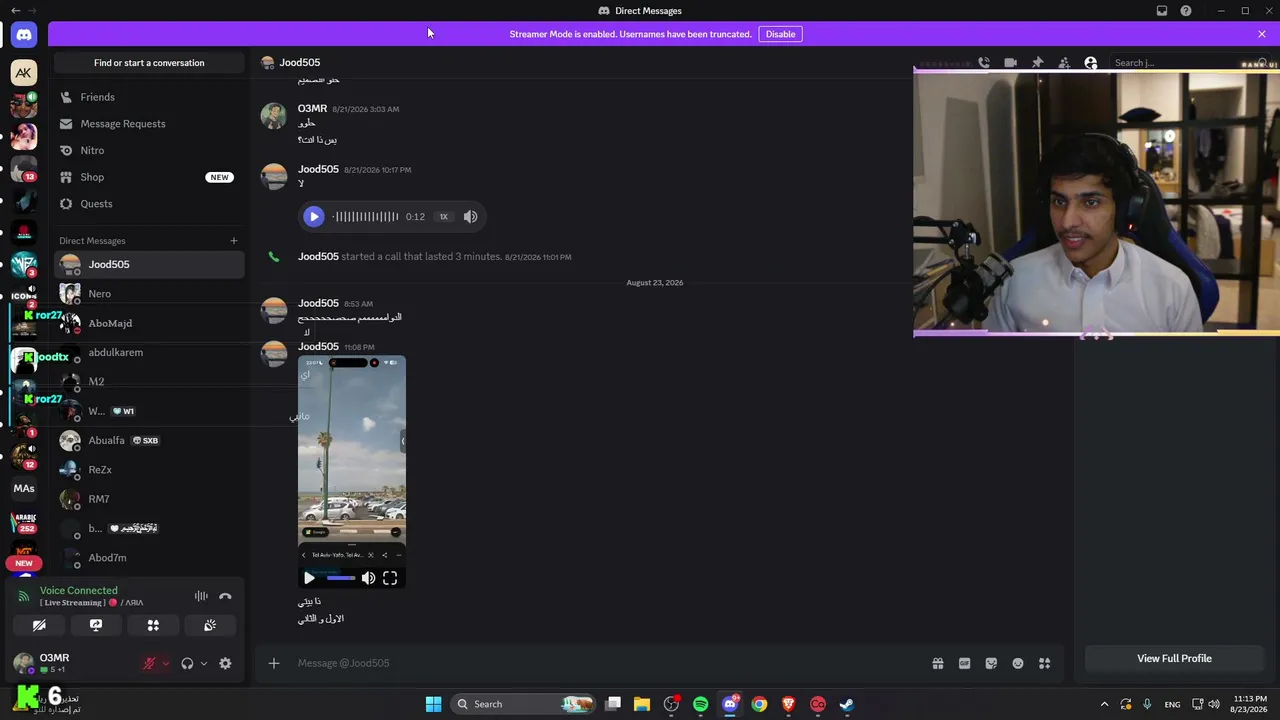The height and width of the screenshot is (720, 1280).
Task: Open pinned messages in the chat header
Action: (x=1038, y=62)
